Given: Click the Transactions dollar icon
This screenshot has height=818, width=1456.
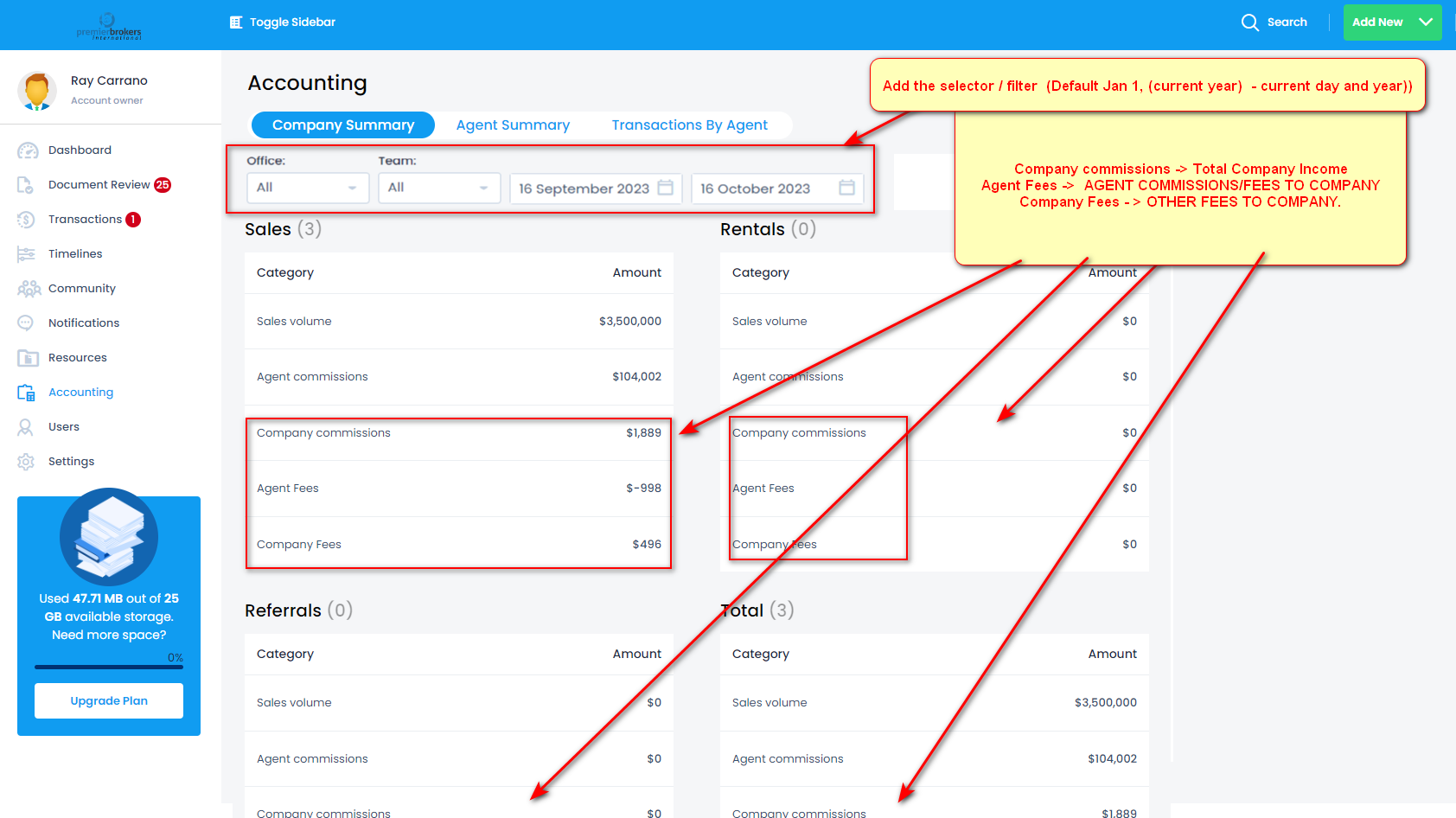Looking at the screenshot, I should tap(26, 220).
